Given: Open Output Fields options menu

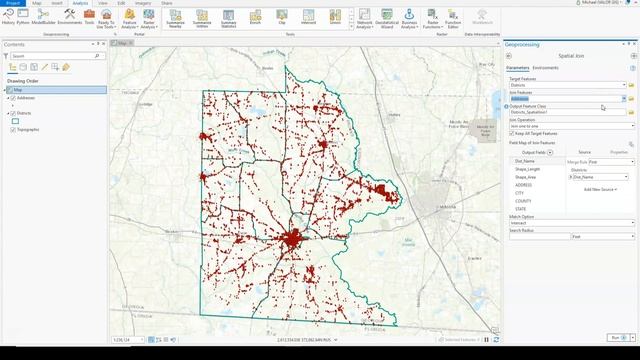Looking at the screenshot, I should click(550, 153).
